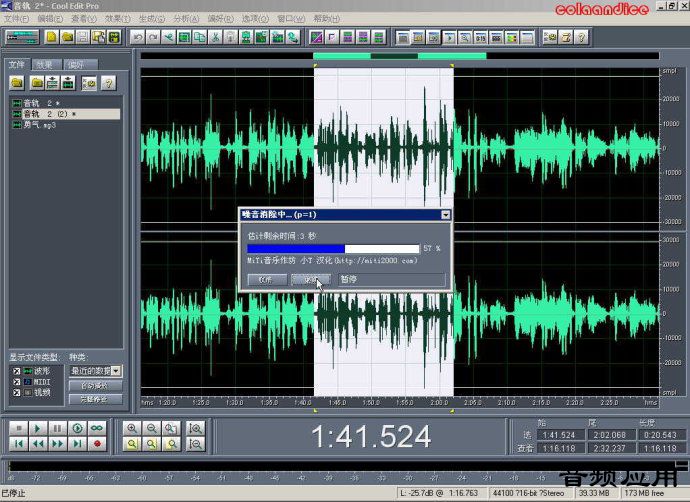Click the question-mark Help icon in main toolbar
Viewport: 690px width, 502px height.
[x=581, y=37]
